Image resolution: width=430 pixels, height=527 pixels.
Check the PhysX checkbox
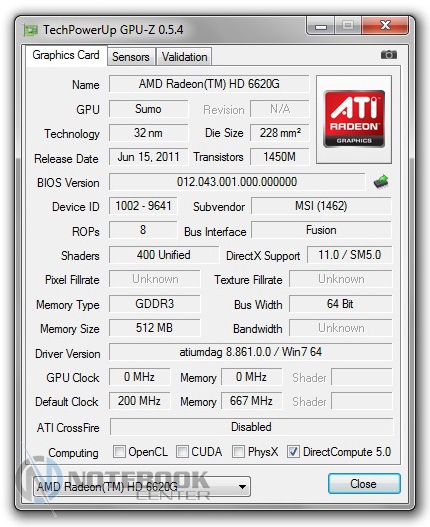[x=238, y=451]
